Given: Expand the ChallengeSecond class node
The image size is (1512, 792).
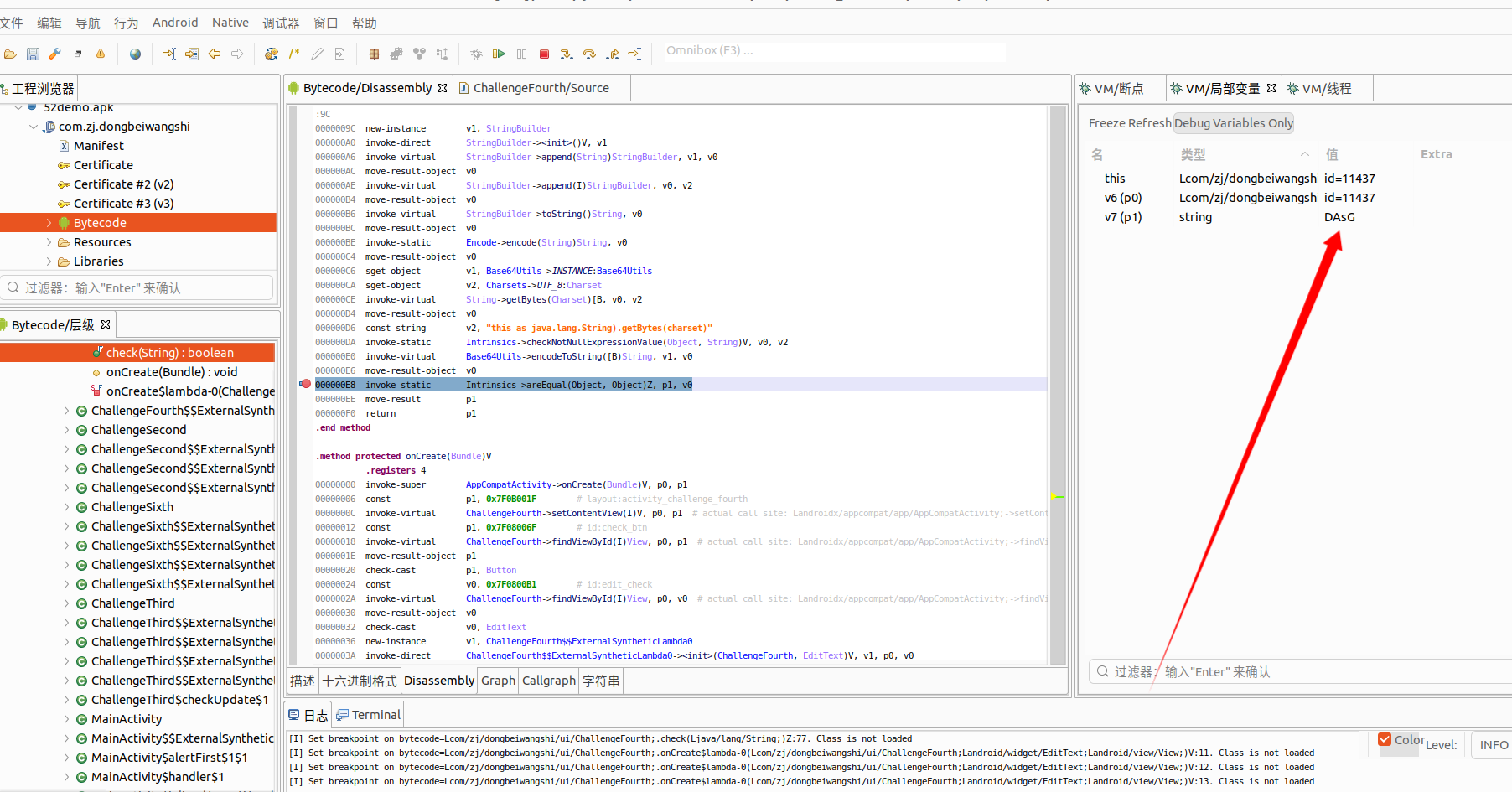Looking at the screenshot, I should pyautogui.click(x=67, y=430).
